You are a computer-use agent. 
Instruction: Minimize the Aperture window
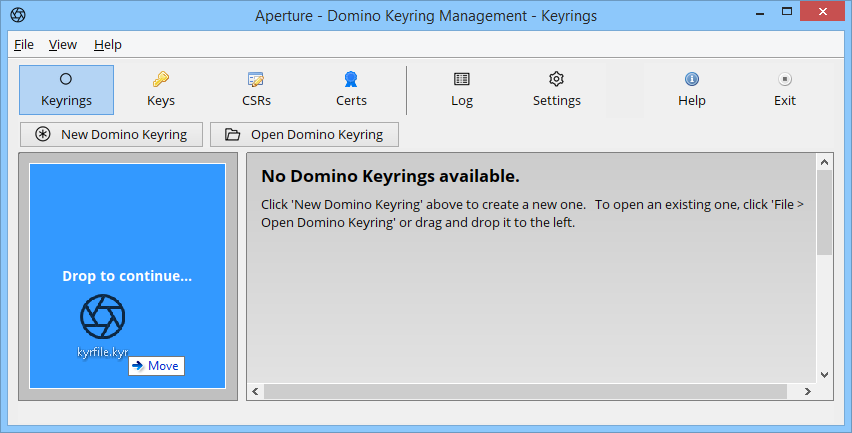(760, 13)
